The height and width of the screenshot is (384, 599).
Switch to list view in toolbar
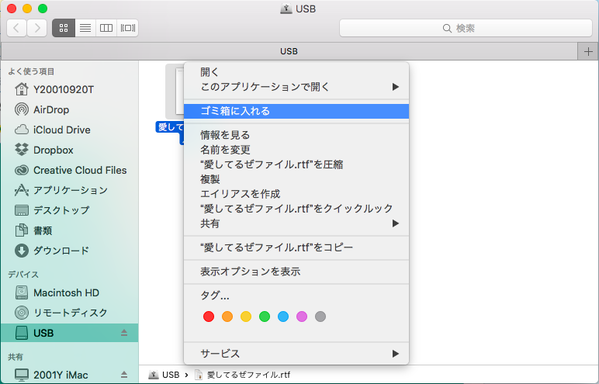click(85, 28)
